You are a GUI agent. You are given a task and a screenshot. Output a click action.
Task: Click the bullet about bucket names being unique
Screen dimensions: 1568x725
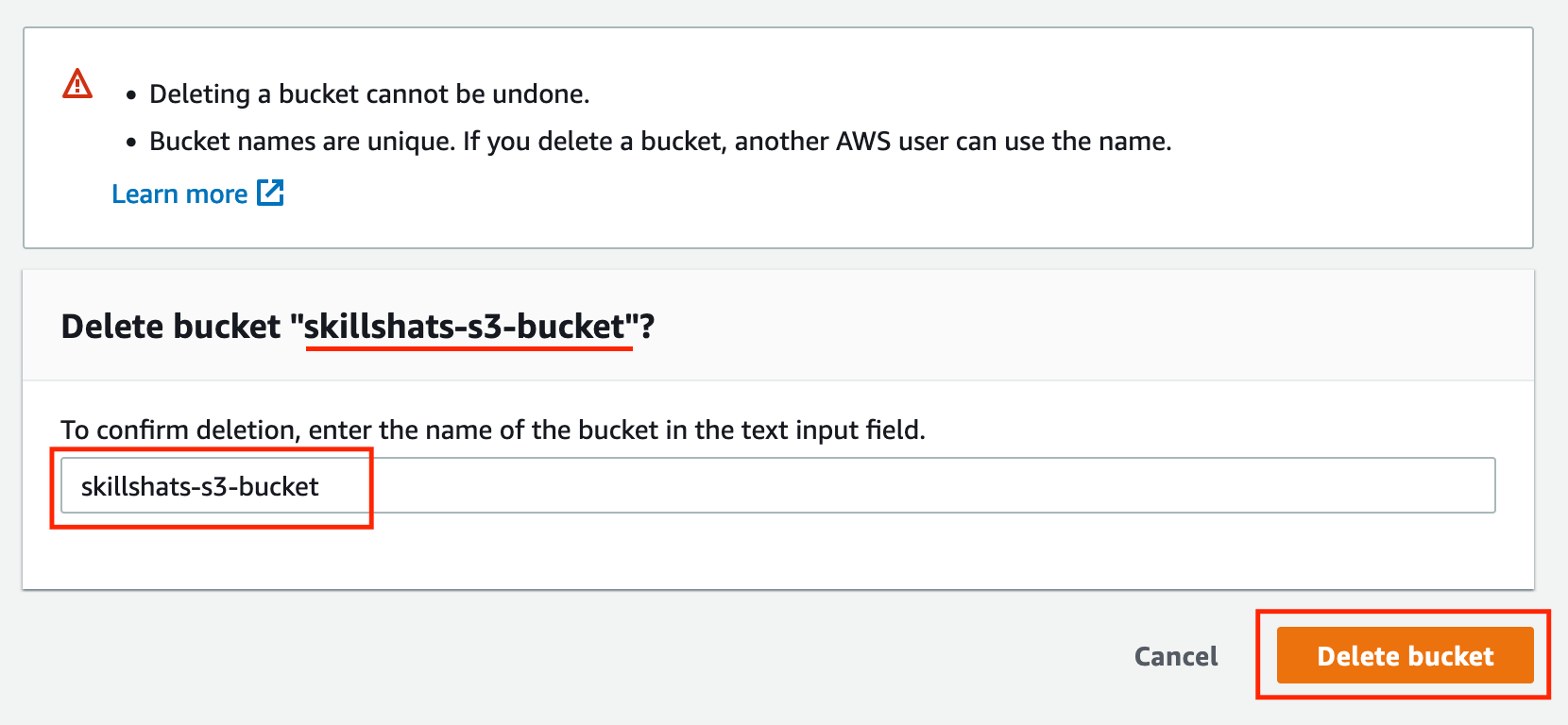(659, 141)
